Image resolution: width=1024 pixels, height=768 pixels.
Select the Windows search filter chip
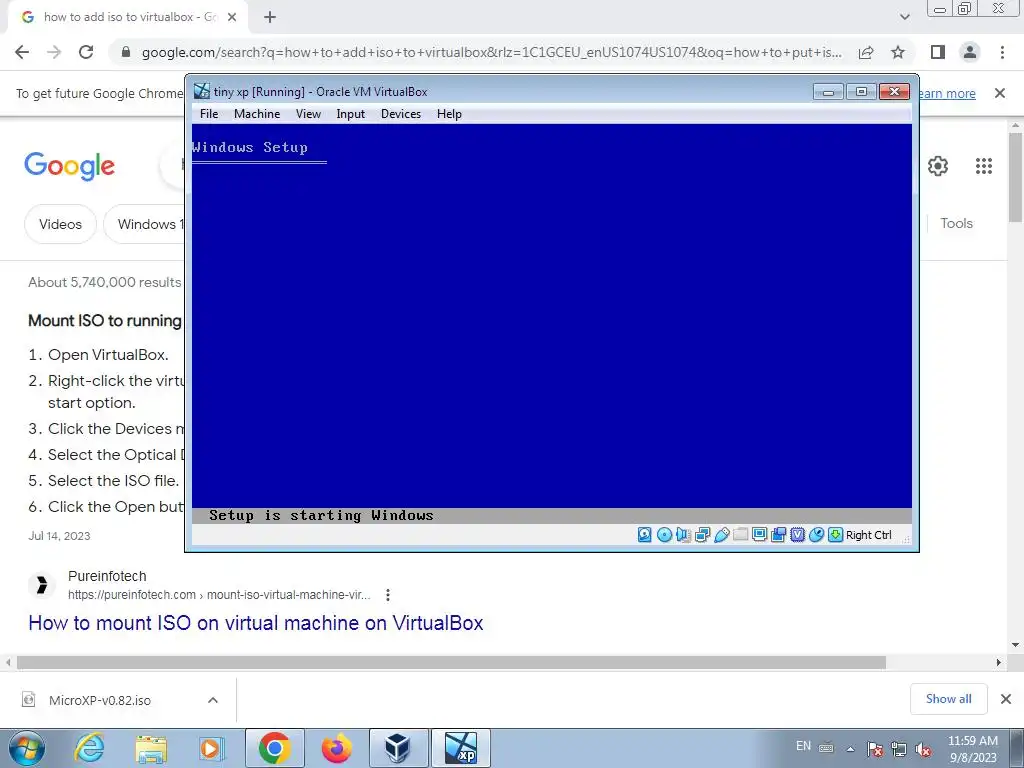(145, 224)
